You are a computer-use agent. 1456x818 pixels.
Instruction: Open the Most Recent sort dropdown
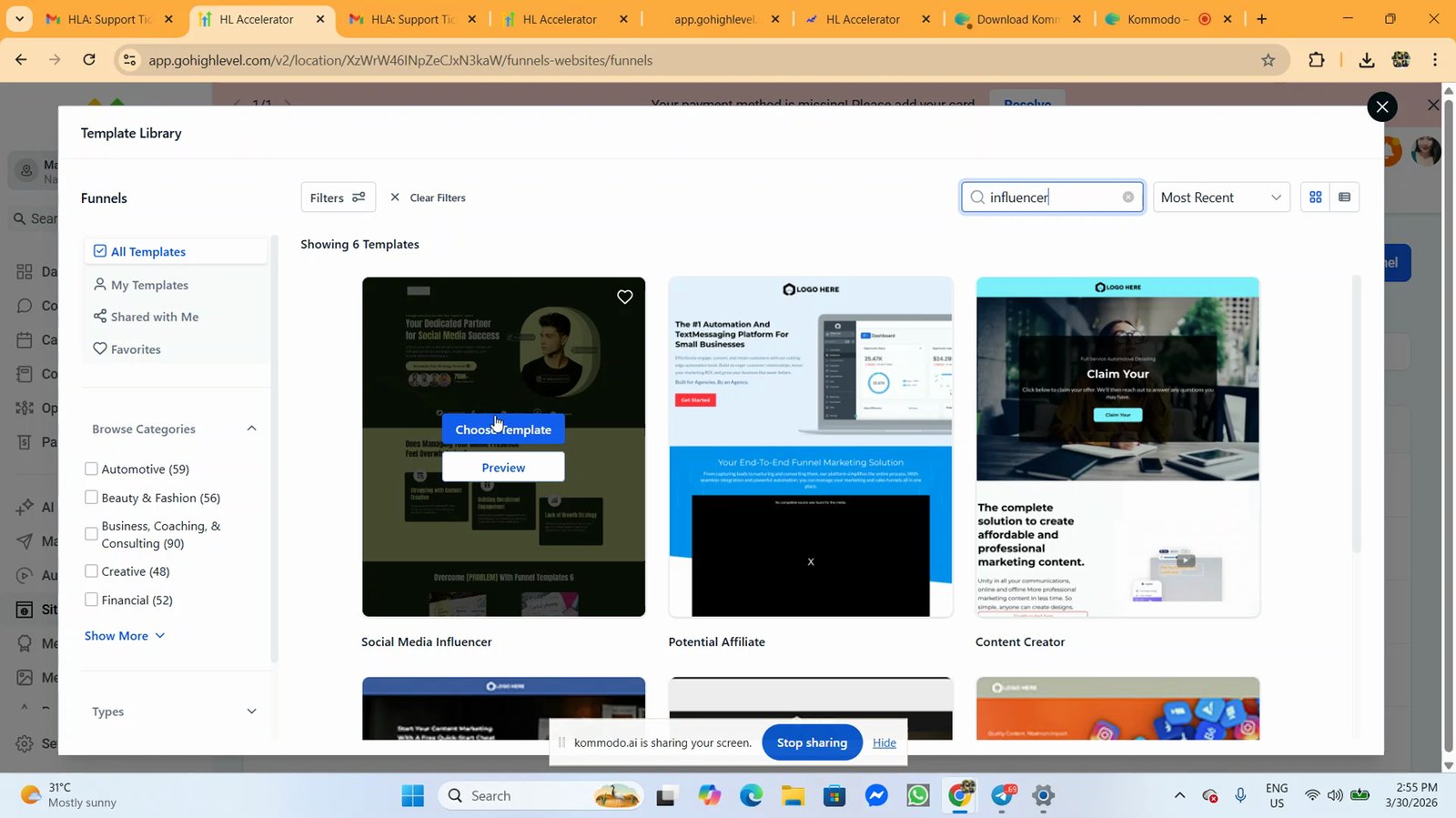pos(1221,197)
